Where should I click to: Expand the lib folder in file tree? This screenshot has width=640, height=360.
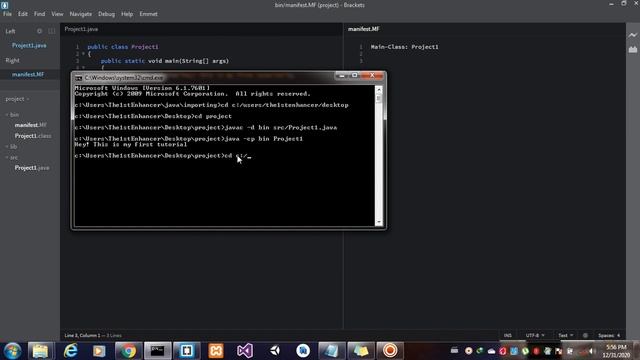(11, 147)
